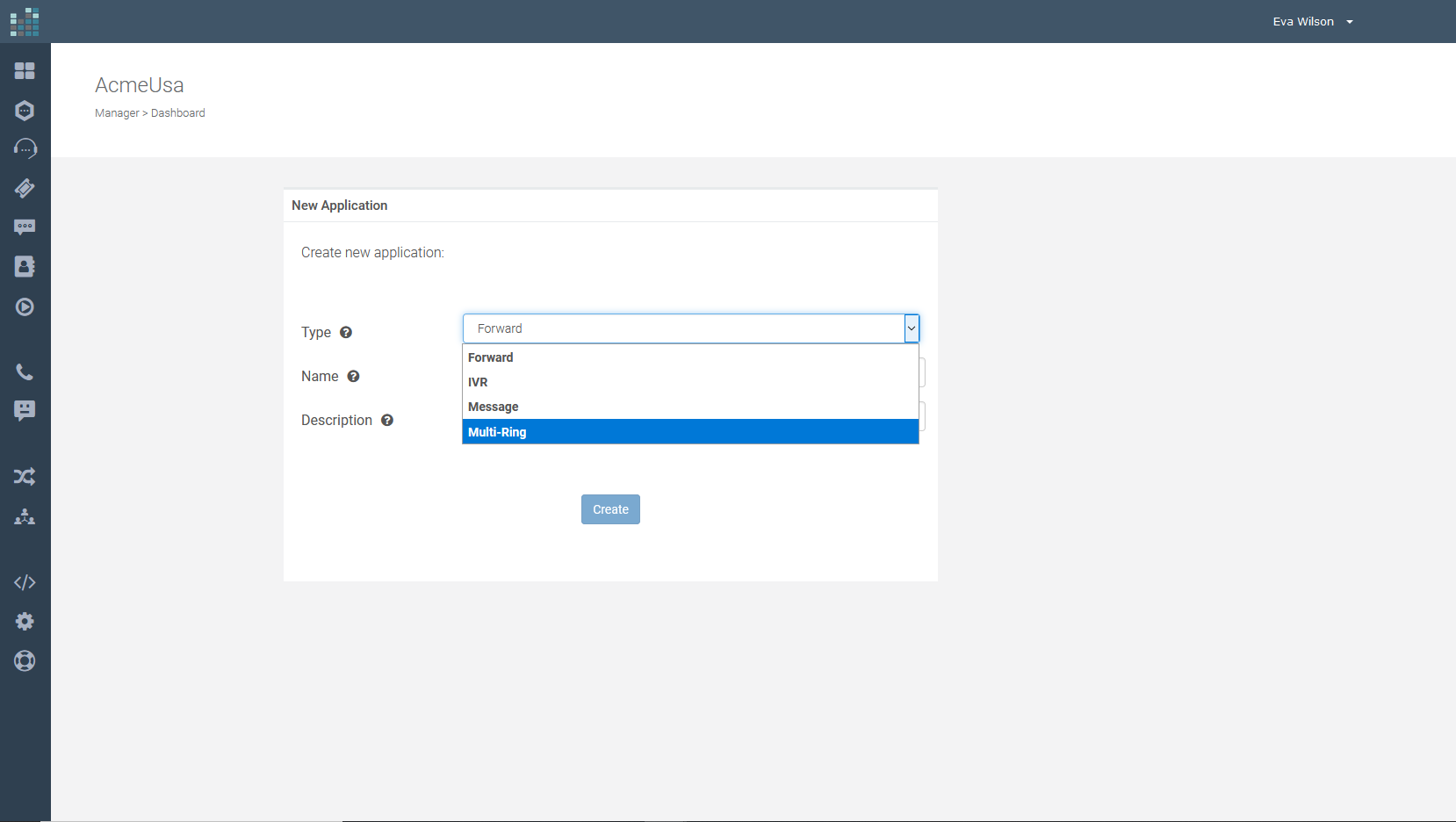This screenshot has height=822, width=1456.
Task: Open the dashboard grid icon in sidebar
Action: [25, 70]
